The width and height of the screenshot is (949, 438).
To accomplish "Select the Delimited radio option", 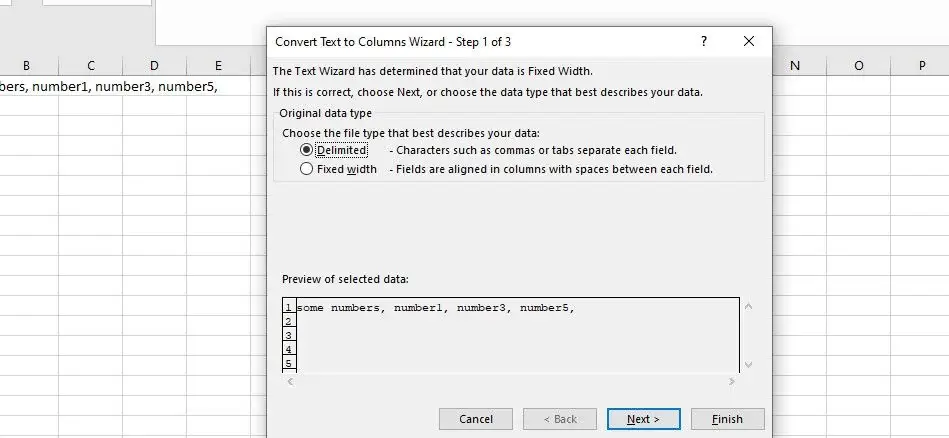I will [307, 150].
